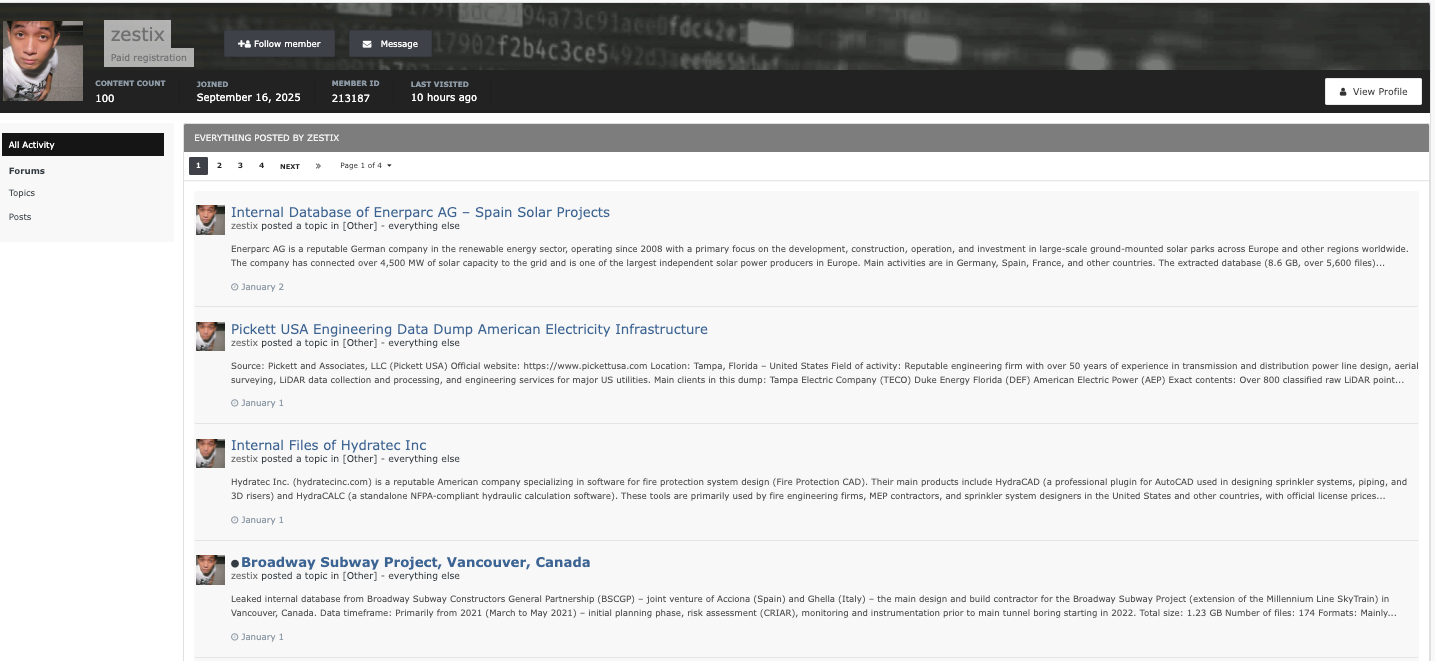This screenshot has height=661, width=1435.
Task: Go to page 4 of activity
Action: [x=261, y=166]
